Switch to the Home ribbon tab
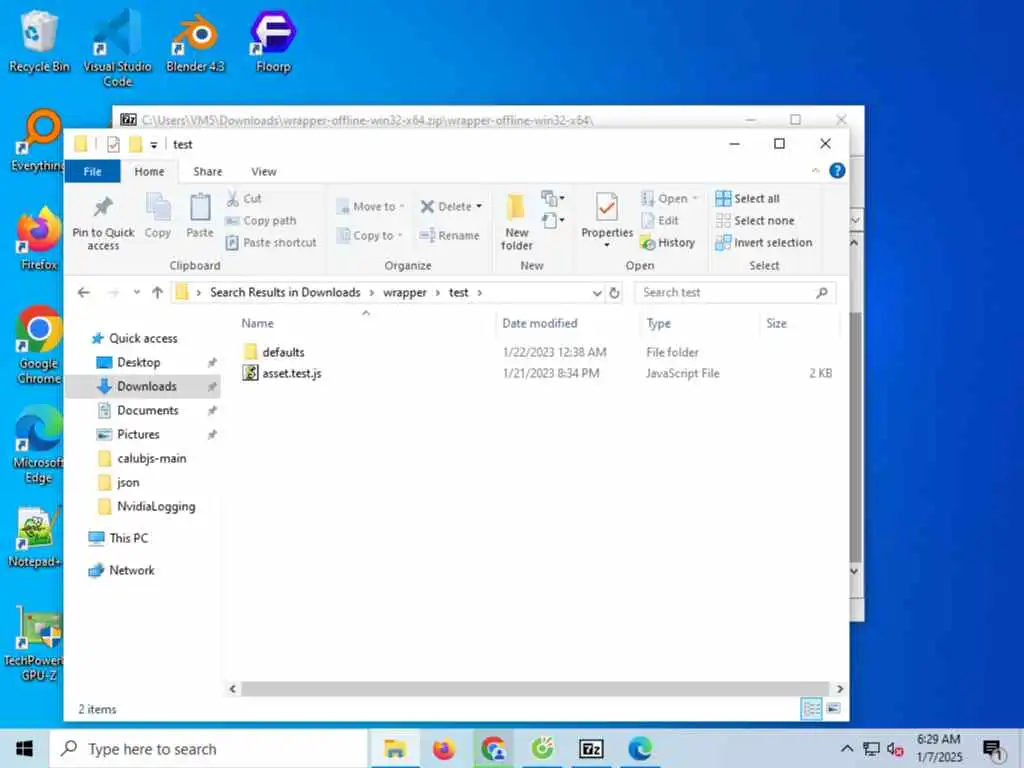 click(150, 172)
